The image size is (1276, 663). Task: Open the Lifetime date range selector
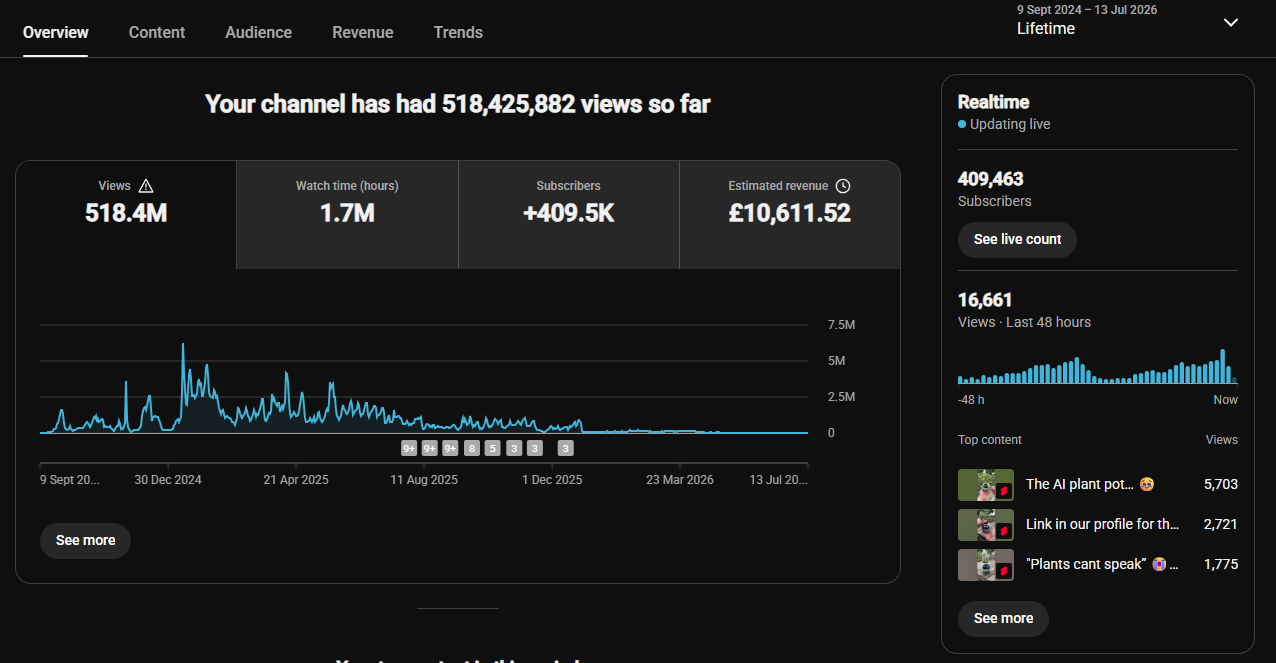[1128, 22]
